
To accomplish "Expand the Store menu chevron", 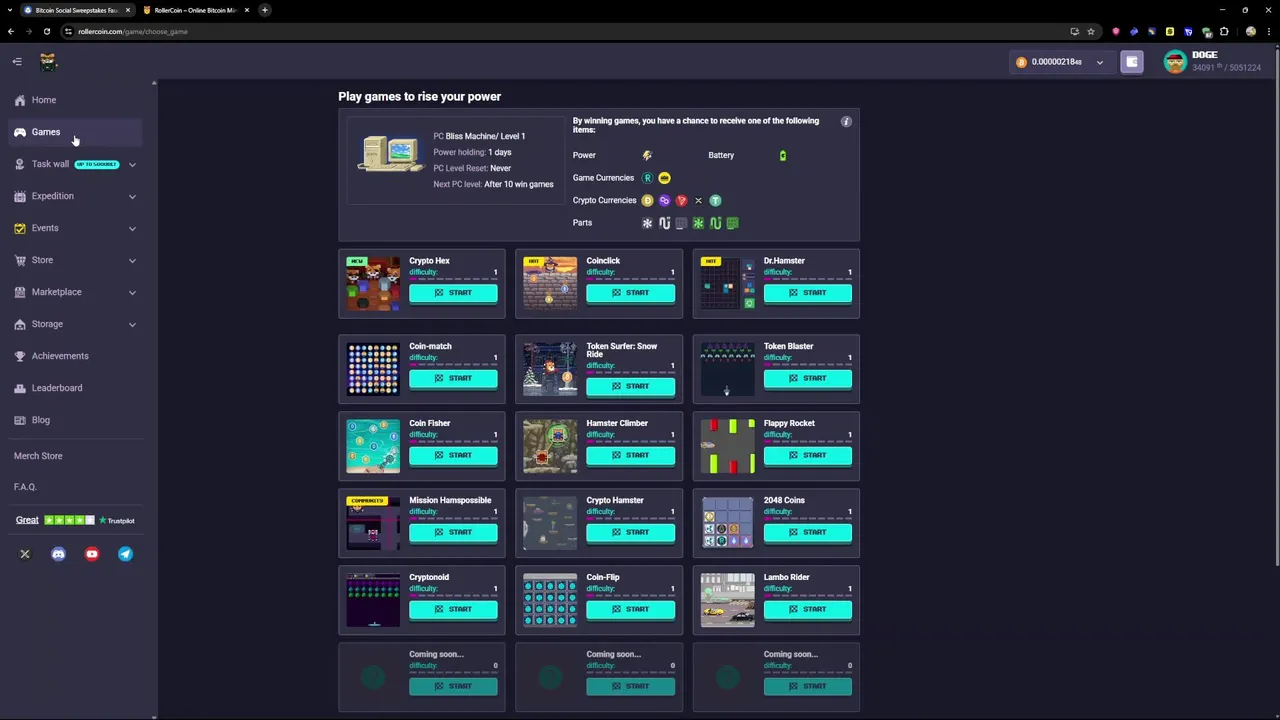I will coord(132,261).
